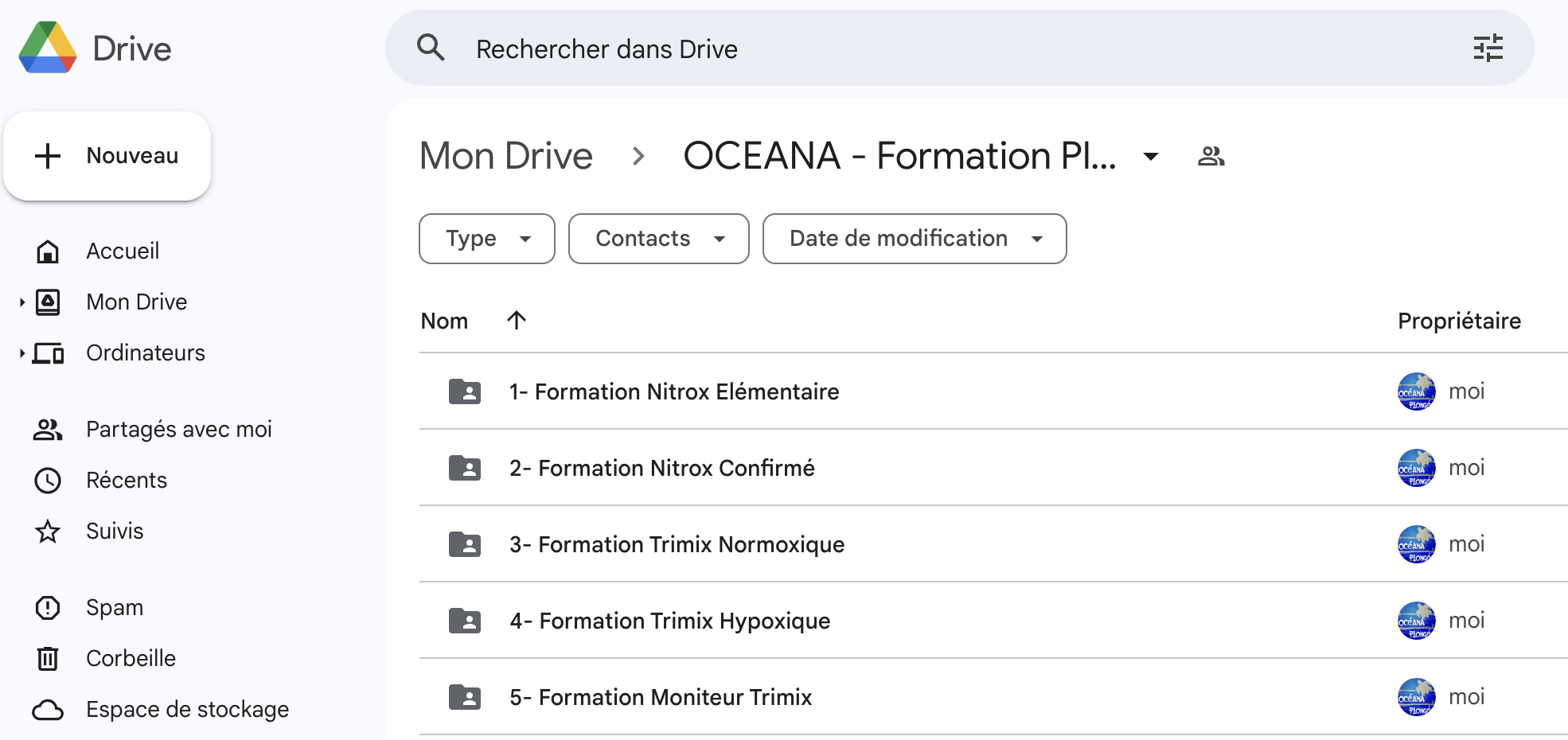Click the Spam warning icon
This screenshot has height=740, width=1568.
48,608
